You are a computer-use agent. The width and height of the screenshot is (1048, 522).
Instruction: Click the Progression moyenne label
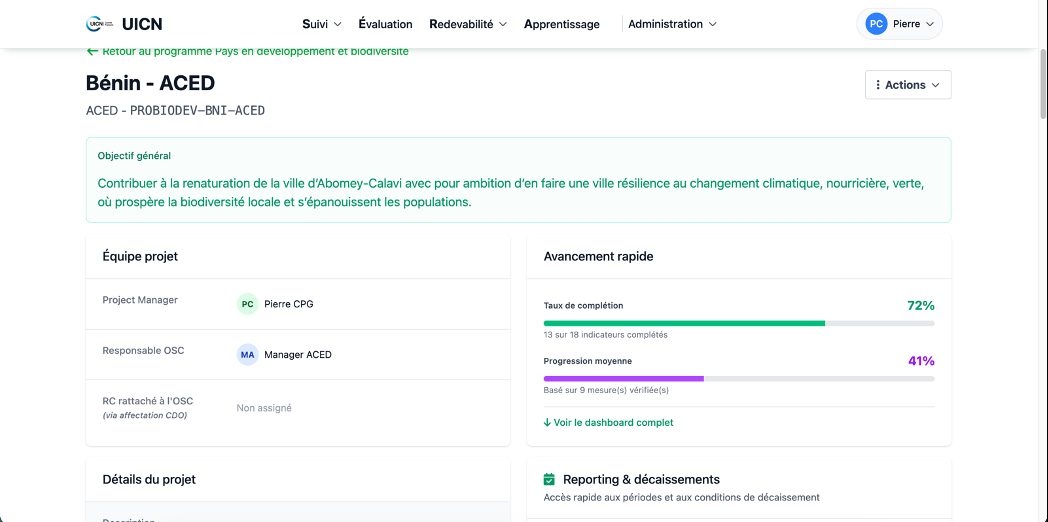pos(587,361)
